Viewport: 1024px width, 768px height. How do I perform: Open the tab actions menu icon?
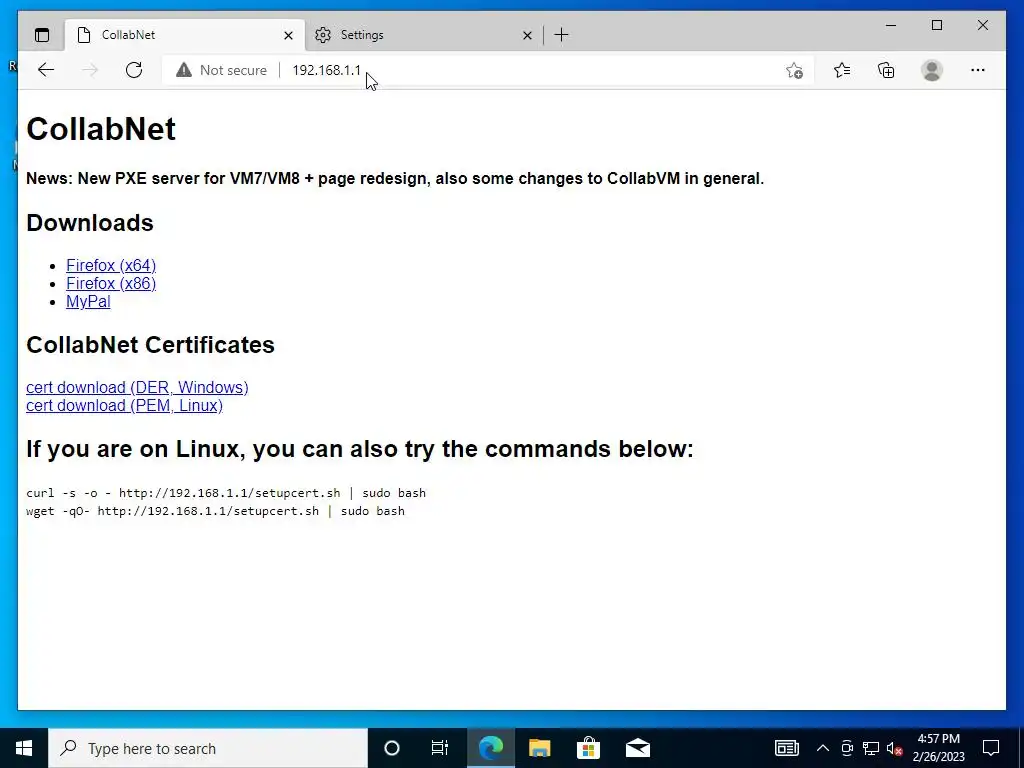click(x=42, y=35)
